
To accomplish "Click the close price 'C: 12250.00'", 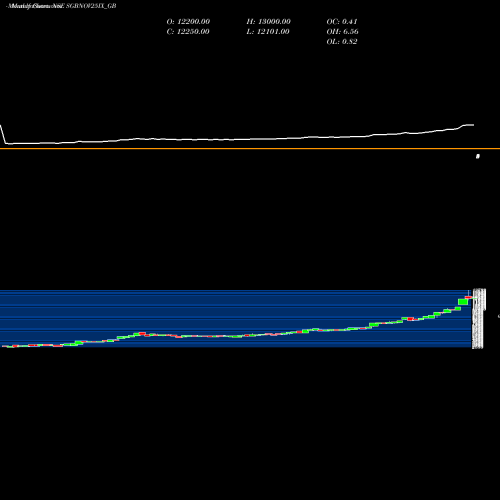I will click(188, 32).
